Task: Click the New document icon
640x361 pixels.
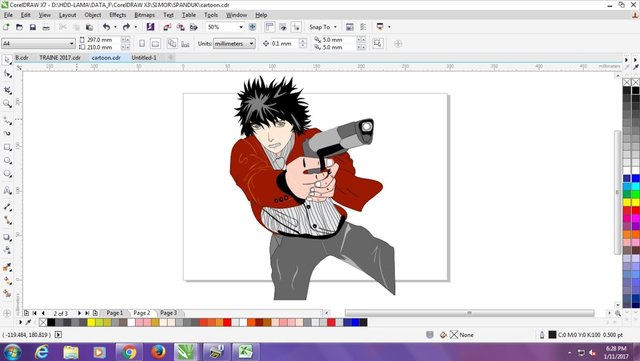Action: pos(6,27)
